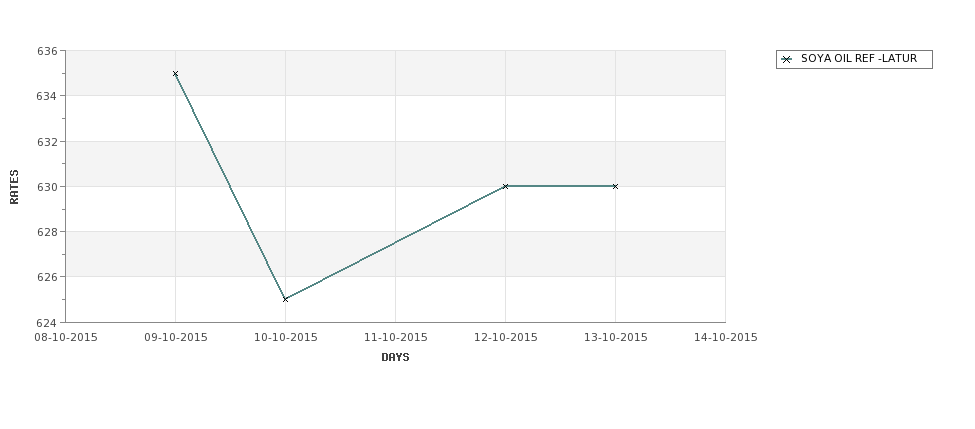Select the SOYA OIL REF -LATUR legend label
Image resolution: width=975 pixels, height=429 pixels.
coord(859,58)
